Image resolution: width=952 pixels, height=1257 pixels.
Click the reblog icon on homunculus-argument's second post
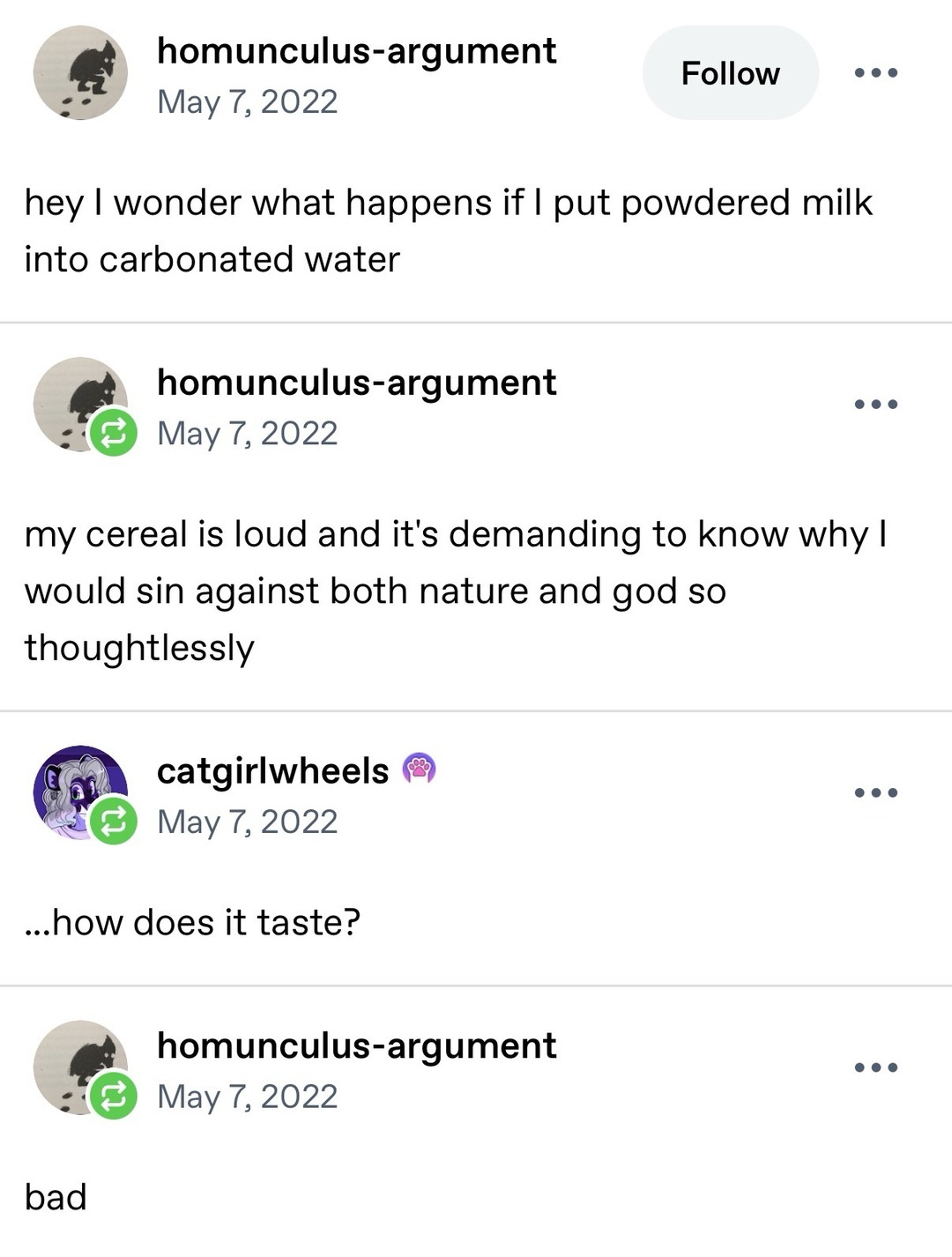click(x=113, y=432)
